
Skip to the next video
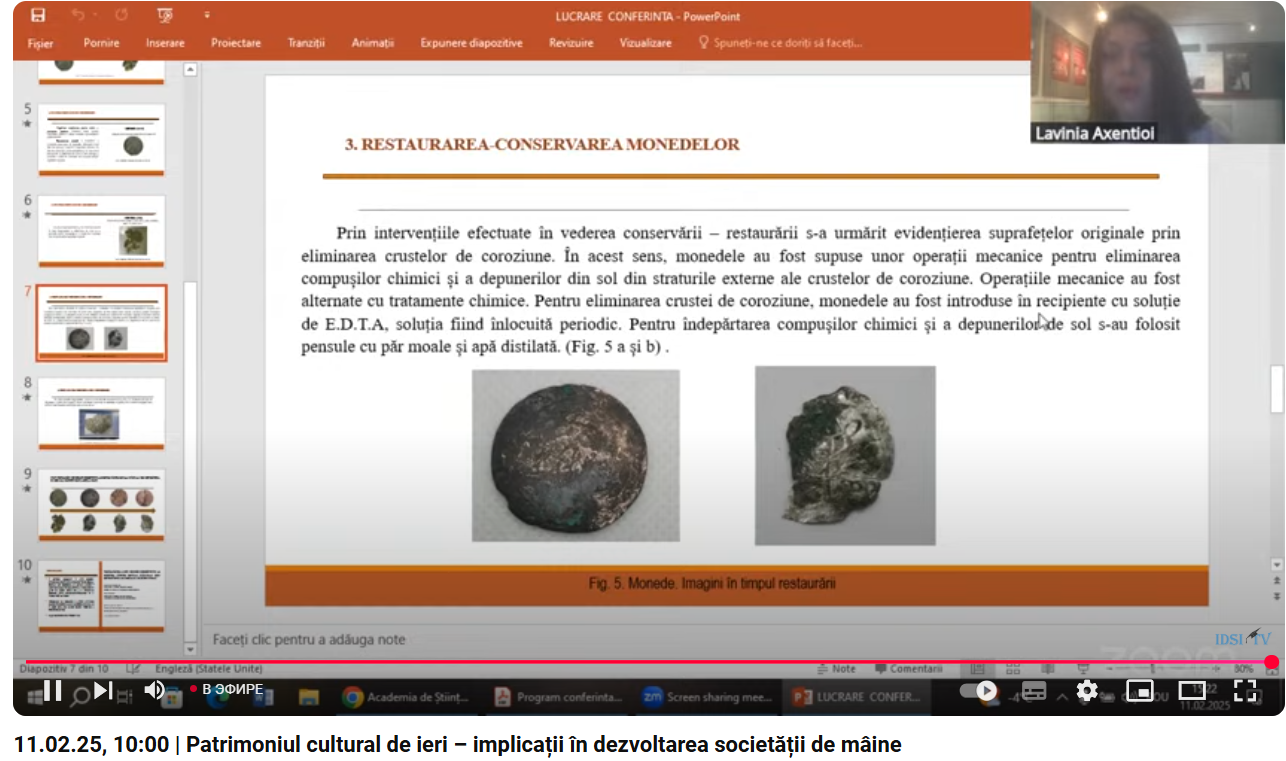[x=104, y=690]
